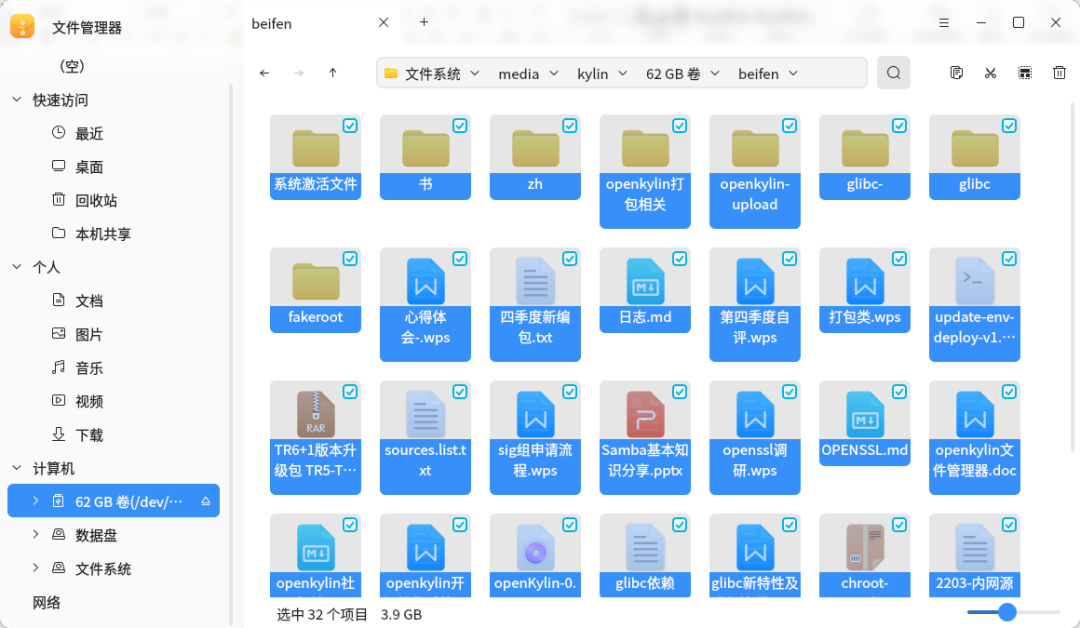
Task: Open the 系统激活文件 folder icon
Action: point(315,147)
